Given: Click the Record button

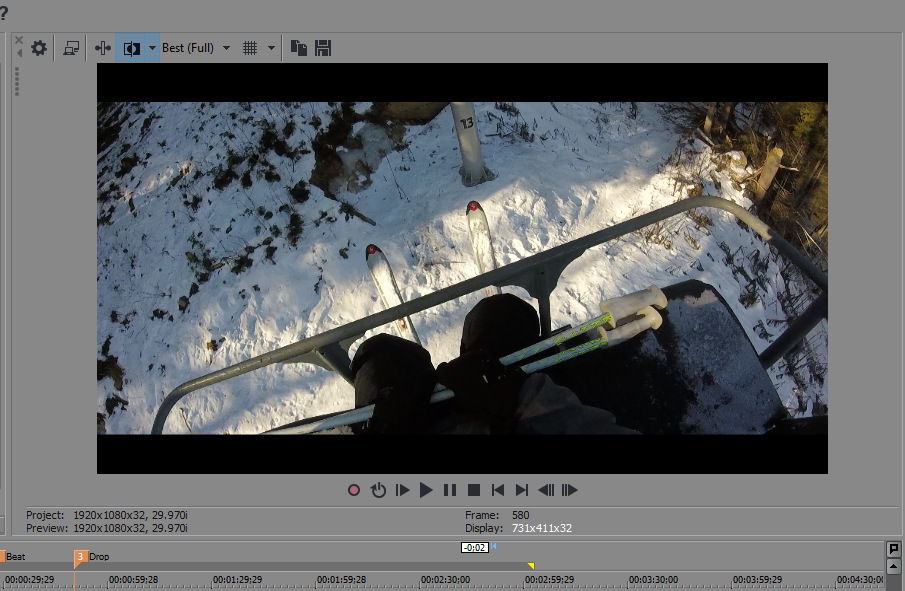Looking at the screenshot, I should click(354, 490).
